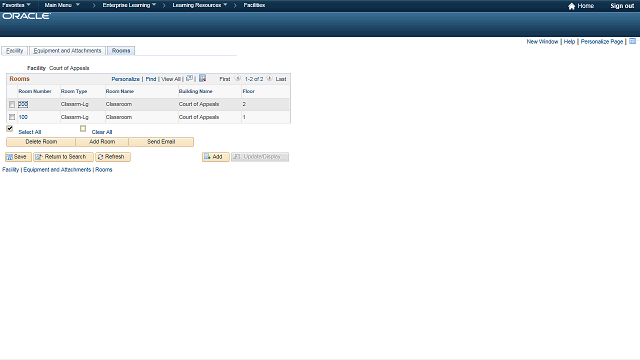Sort by the Floor column header
This screenshot has width=640, height=360.
click(249, 91)
